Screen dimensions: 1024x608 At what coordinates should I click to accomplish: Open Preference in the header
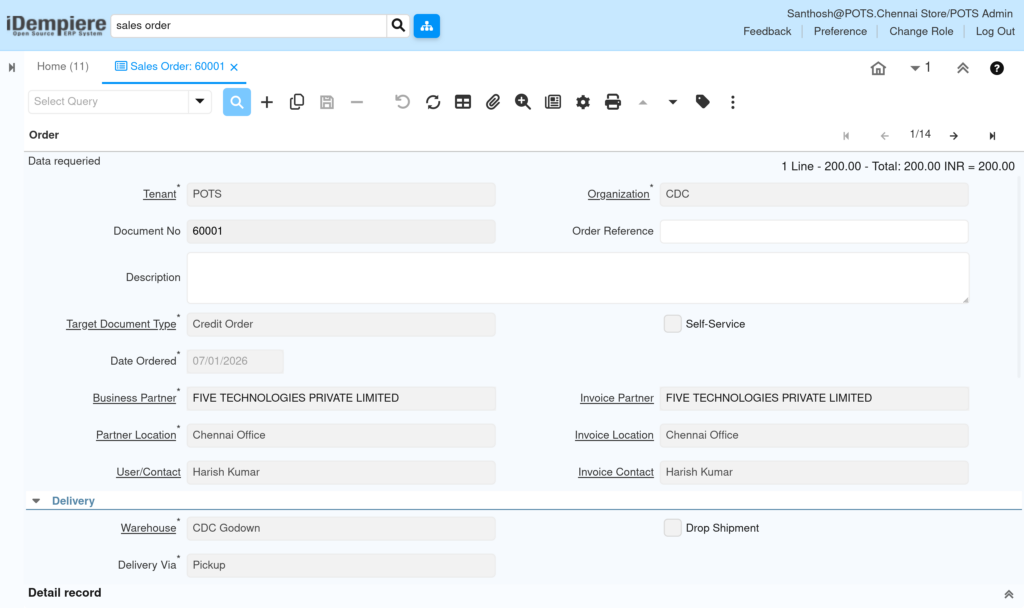(840, 31)
